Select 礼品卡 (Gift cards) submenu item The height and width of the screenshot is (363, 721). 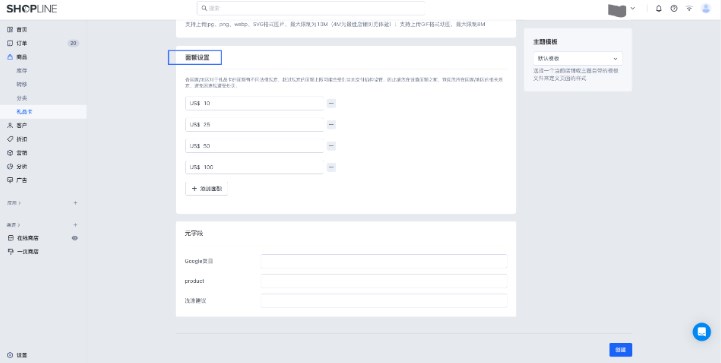24,112
